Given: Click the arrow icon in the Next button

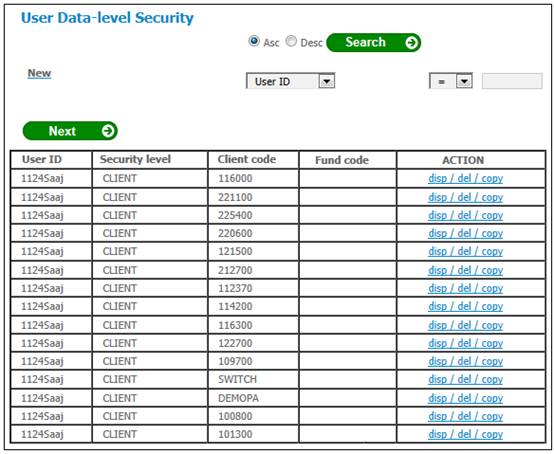Looking at the screenshot, I should coord(108,131).
